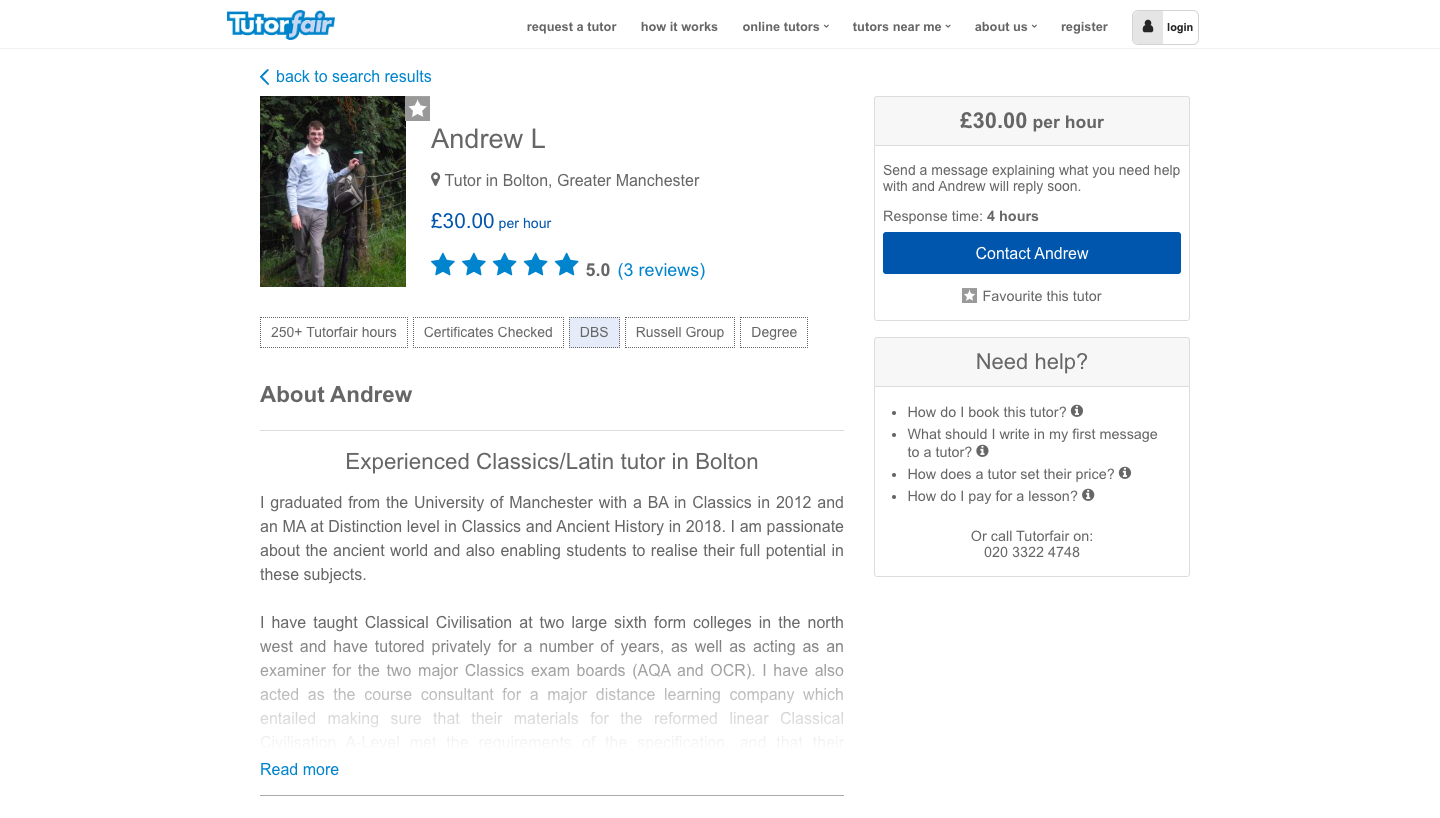Expand bio with 'Read more'
The image size is (1440, 818).
(x=299, y=769)
